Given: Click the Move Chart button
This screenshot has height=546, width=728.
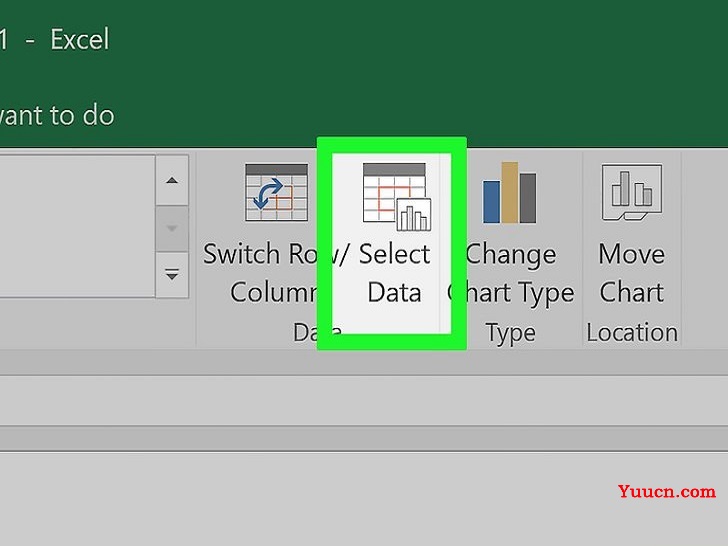Looking at the screenshot, I should pyautogui.click(x=631, y=234).
